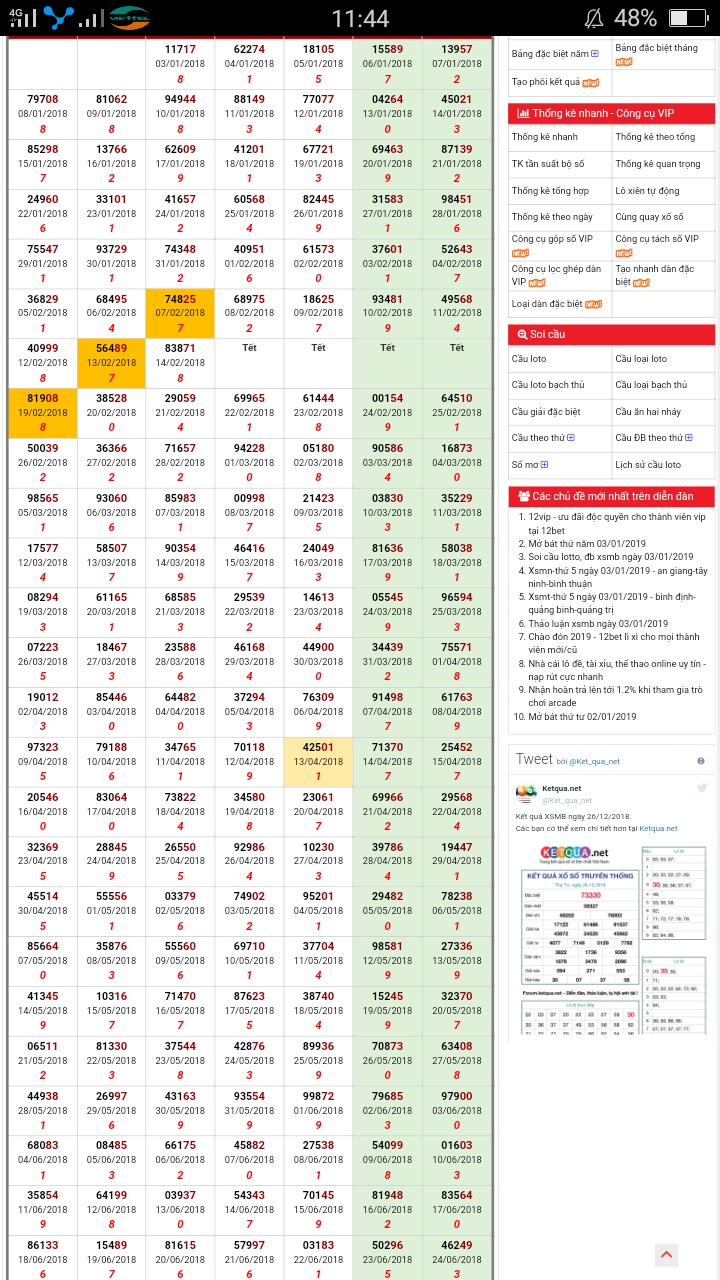Open the Ketqua.net avatar in the tweet
Screen dimensions: 720x1280
(526, 794)
